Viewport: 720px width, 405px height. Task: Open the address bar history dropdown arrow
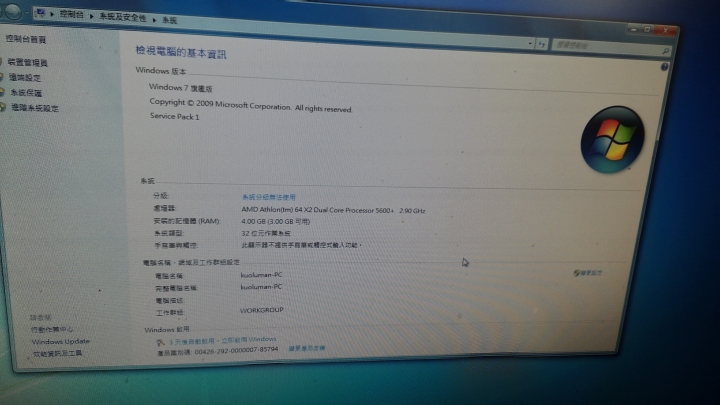(530, 44)
